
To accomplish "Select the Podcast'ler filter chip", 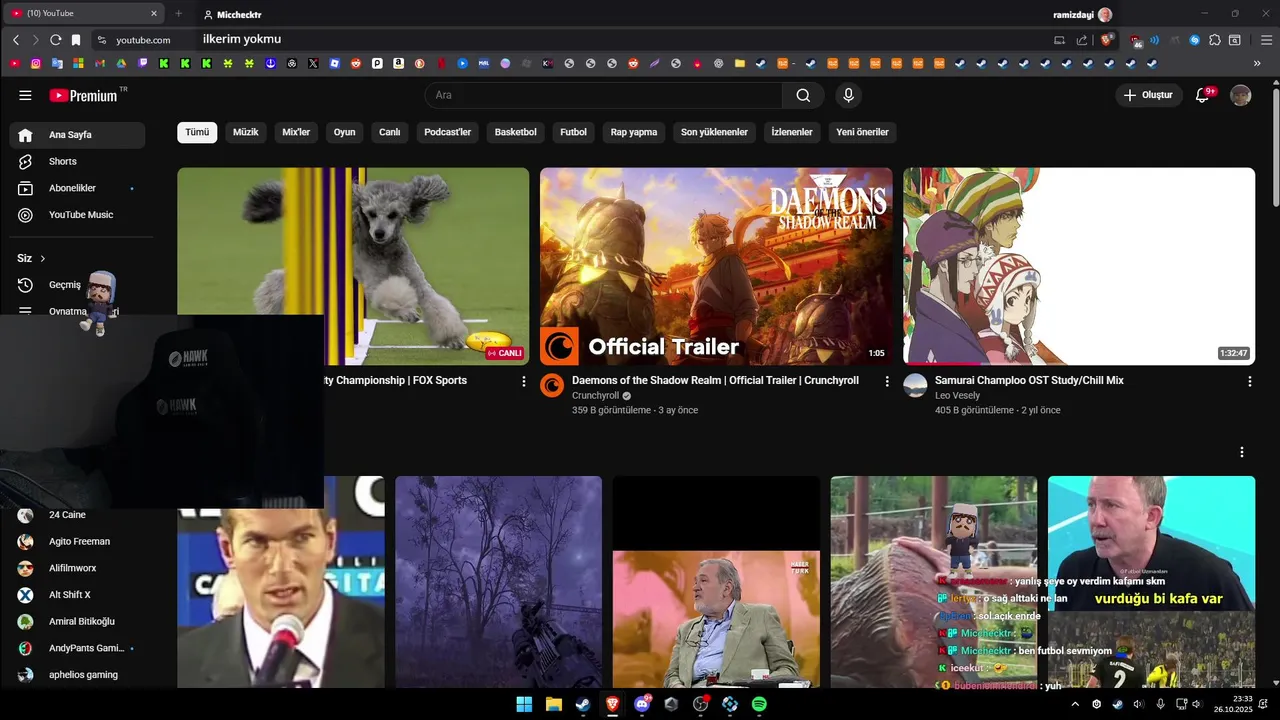I will [448, 132].
